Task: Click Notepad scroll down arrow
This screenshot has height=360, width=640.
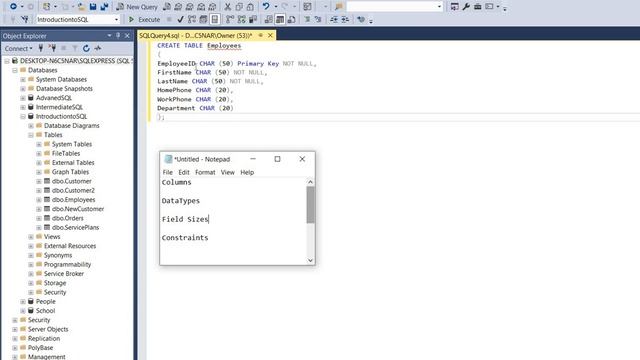Action: (310, 260)
